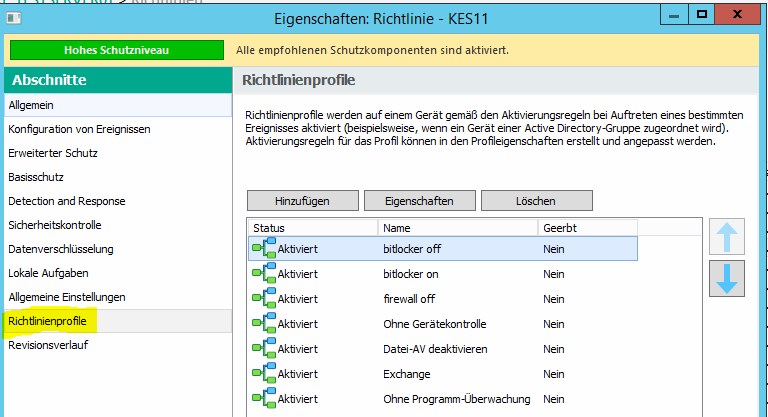Screen dimensions: 768x417
Task: Sort list by Geerbt column header
Action: 588,228
